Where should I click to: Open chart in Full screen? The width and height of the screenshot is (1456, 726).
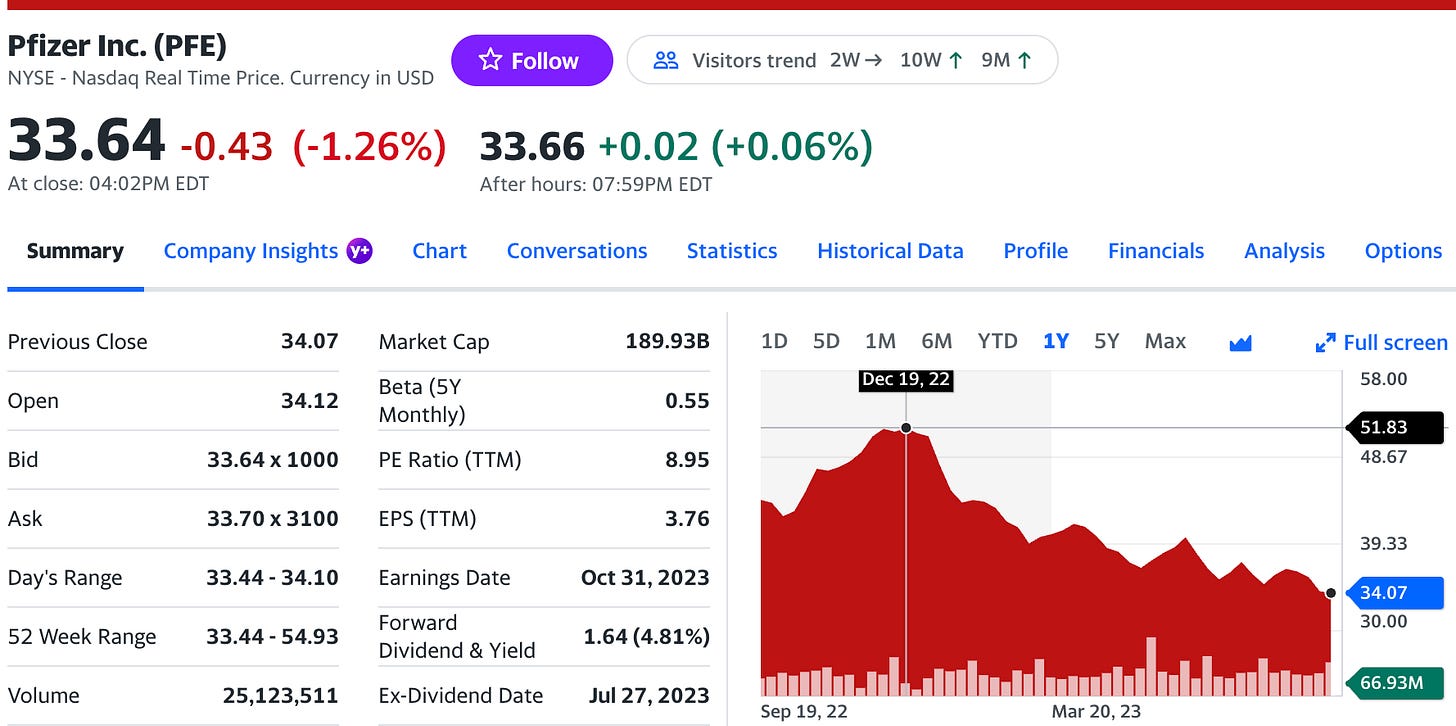1381,343
